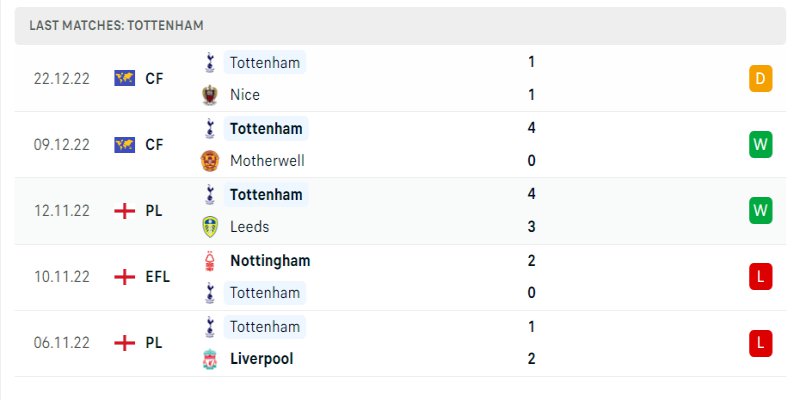Screen dimensions: 800x400
Task: Click the Nice club crest icon
Action: [x=210, y=95]
